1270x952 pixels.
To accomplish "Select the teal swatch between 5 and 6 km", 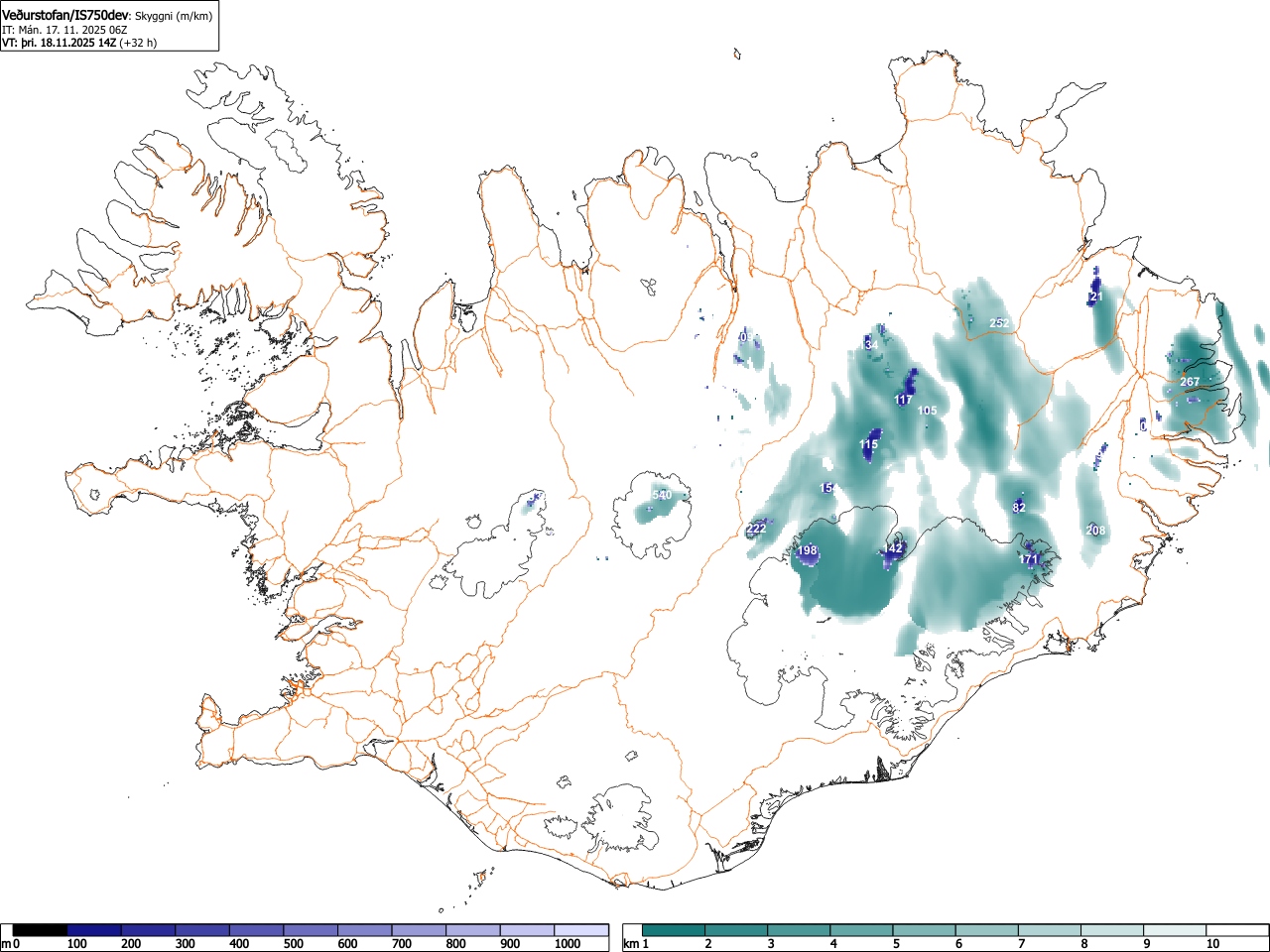I will point(925,930).
